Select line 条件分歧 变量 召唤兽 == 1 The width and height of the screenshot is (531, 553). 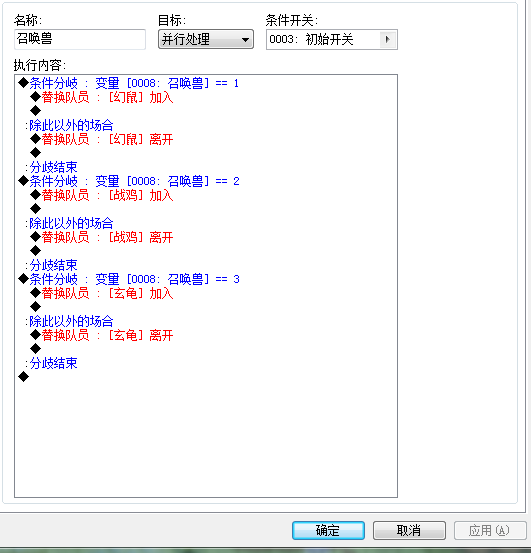coord(129,83)
